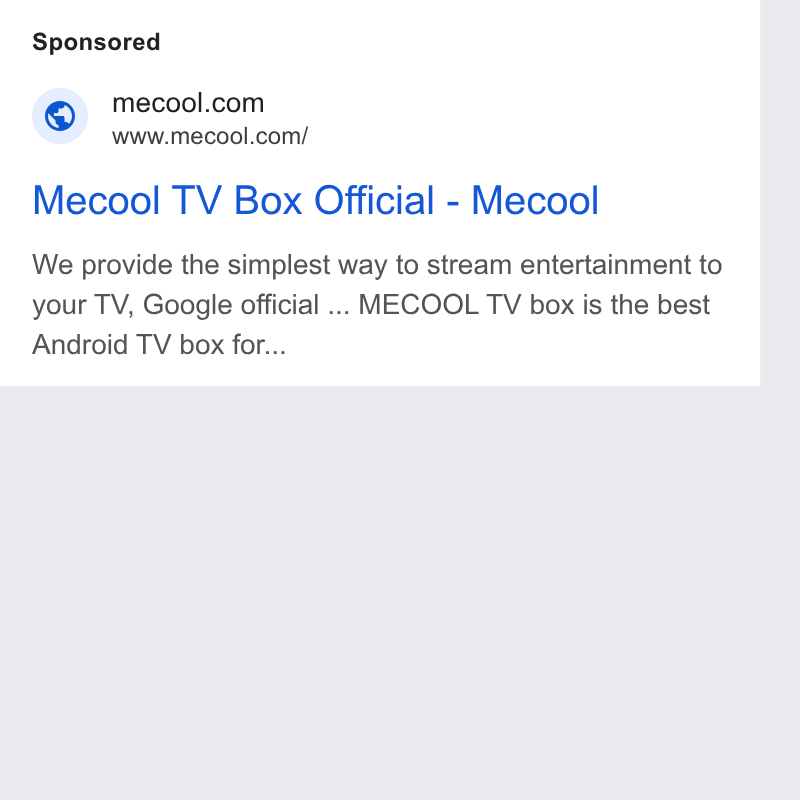Click the gray strip right of ad card
The width and height of the screenshot is (800, 800).
click(x=780, y=194)
